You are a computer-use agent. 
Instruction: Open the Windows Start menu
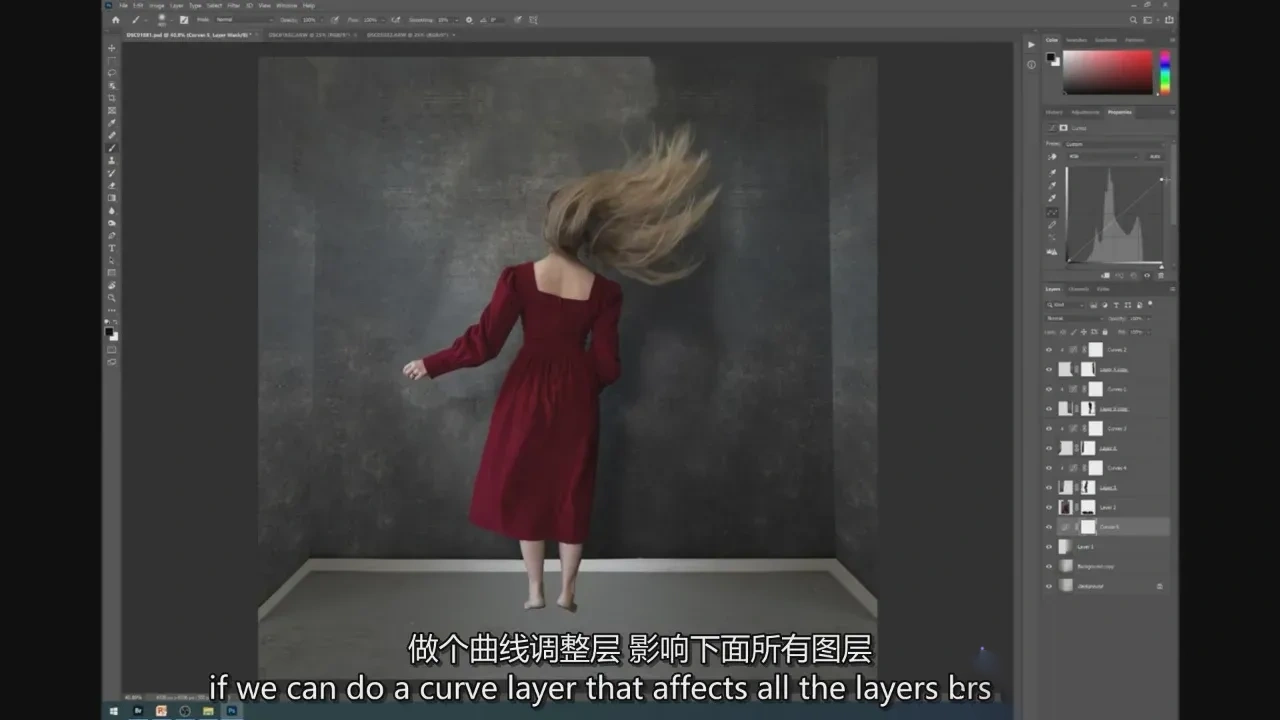(113, 711)
